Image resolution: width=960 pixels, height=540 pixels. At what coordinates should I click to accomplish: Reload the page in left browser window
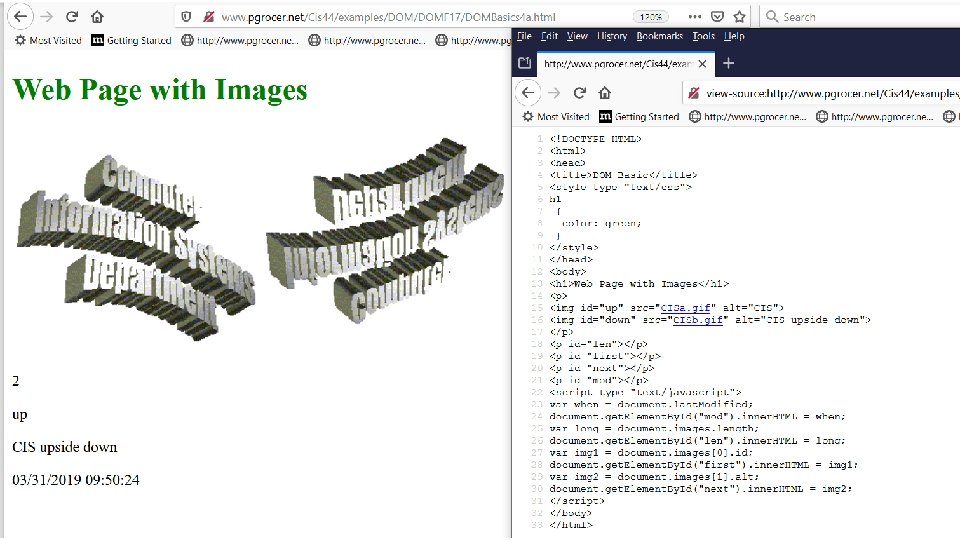coord(72,17)
